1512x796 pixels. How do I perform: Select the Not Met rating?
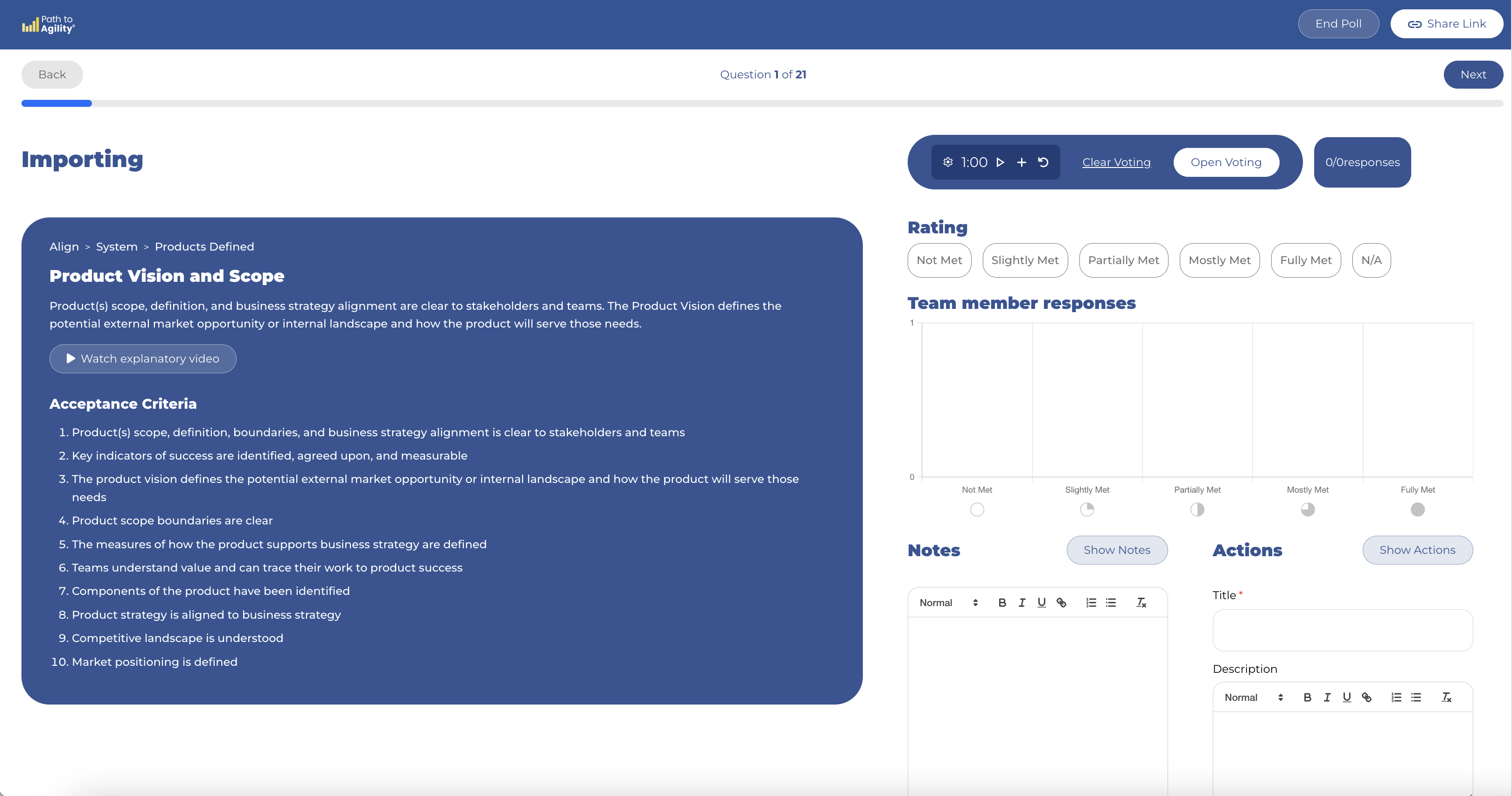point(939,260)
